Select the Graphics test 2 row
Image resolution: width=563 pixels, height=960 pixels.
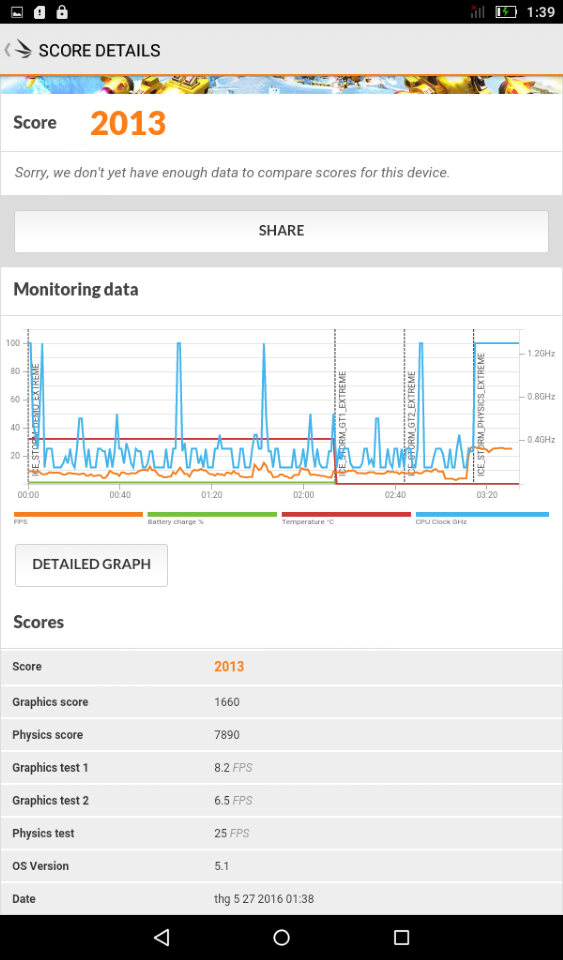pos(282,800)
